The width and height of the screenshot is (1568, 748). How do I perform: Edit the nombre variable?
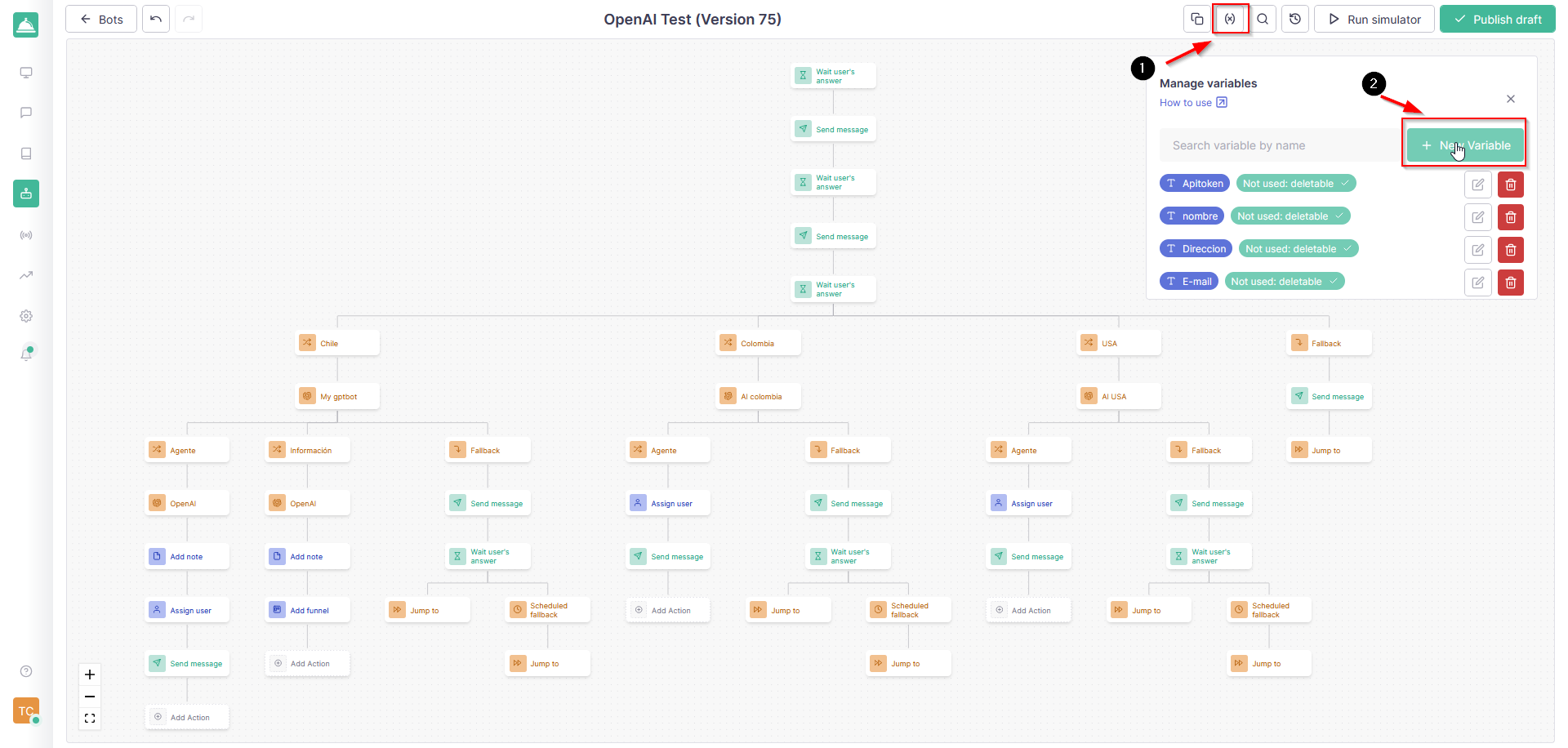1478,217
